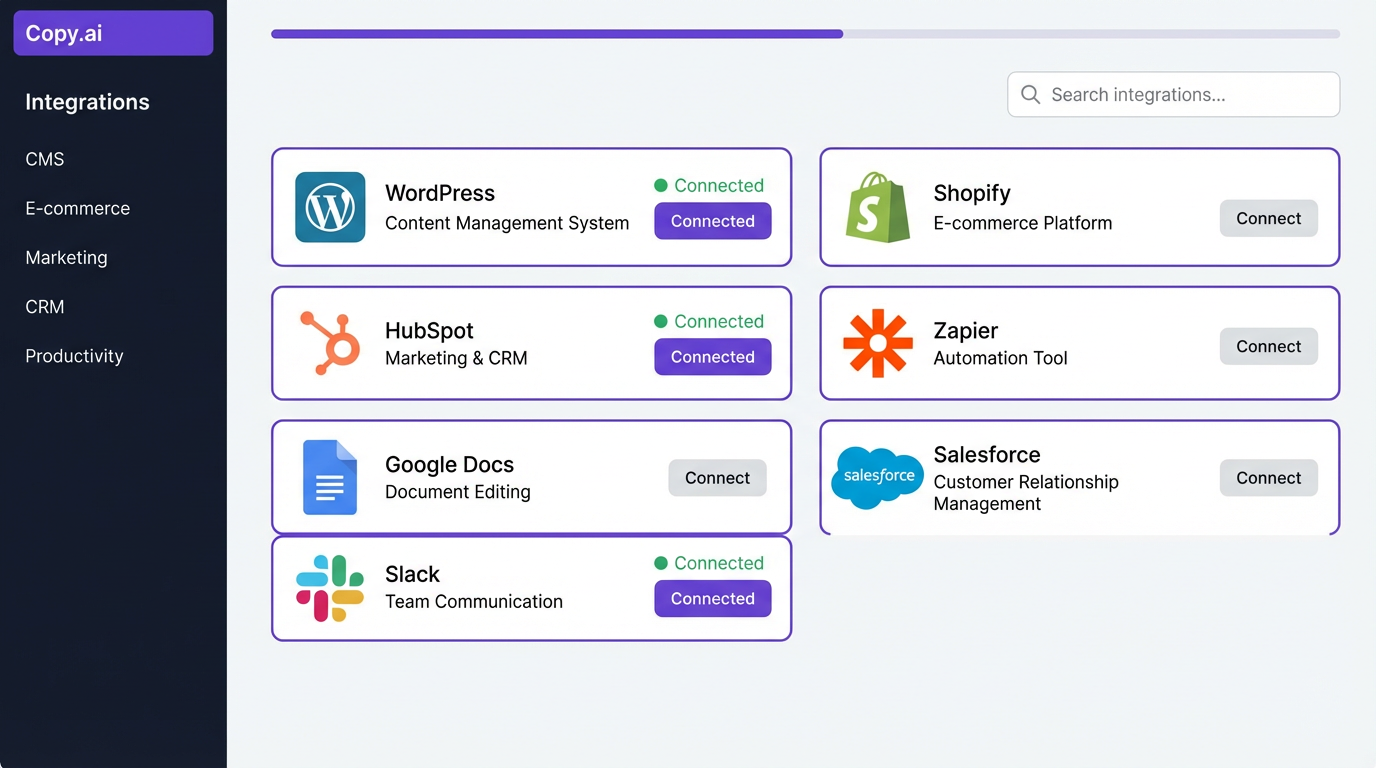Click the WordPress logo icon
Screen dimensions: 1376x768
coord(330,207)
